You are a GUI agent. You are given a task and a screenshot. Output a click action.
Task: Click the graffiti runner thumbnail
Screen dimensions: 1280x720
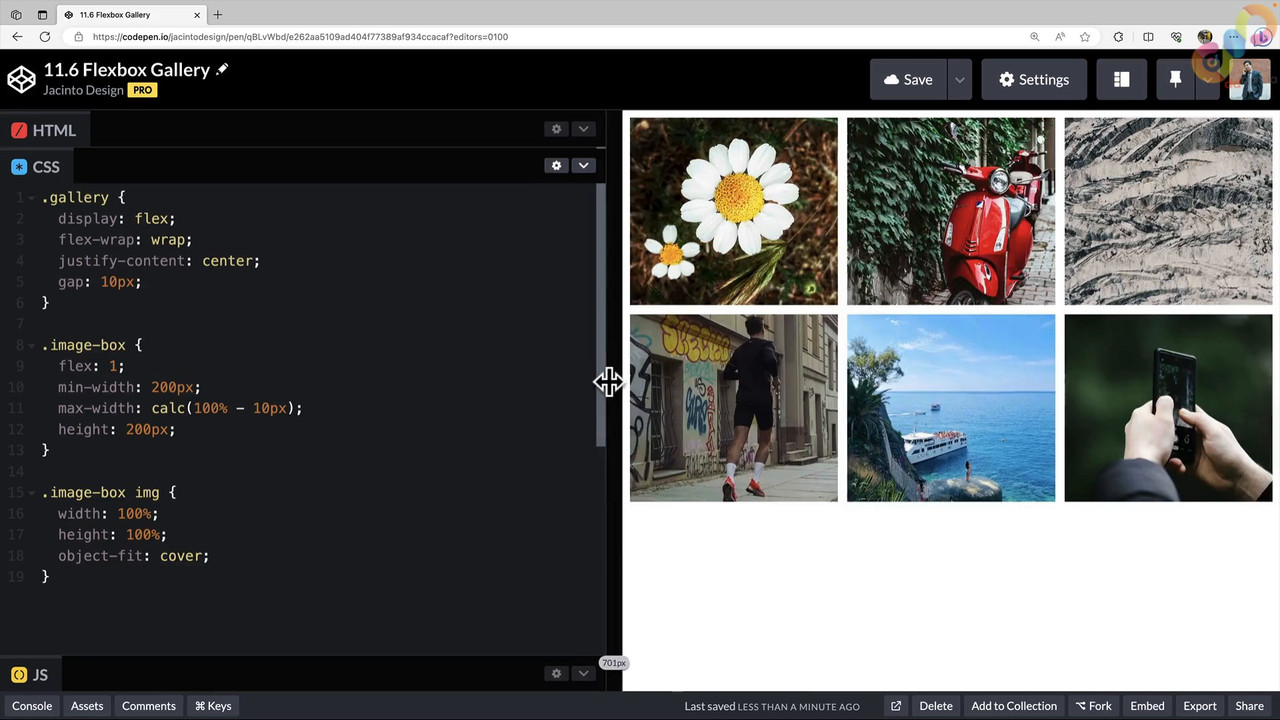coord(734,408)
